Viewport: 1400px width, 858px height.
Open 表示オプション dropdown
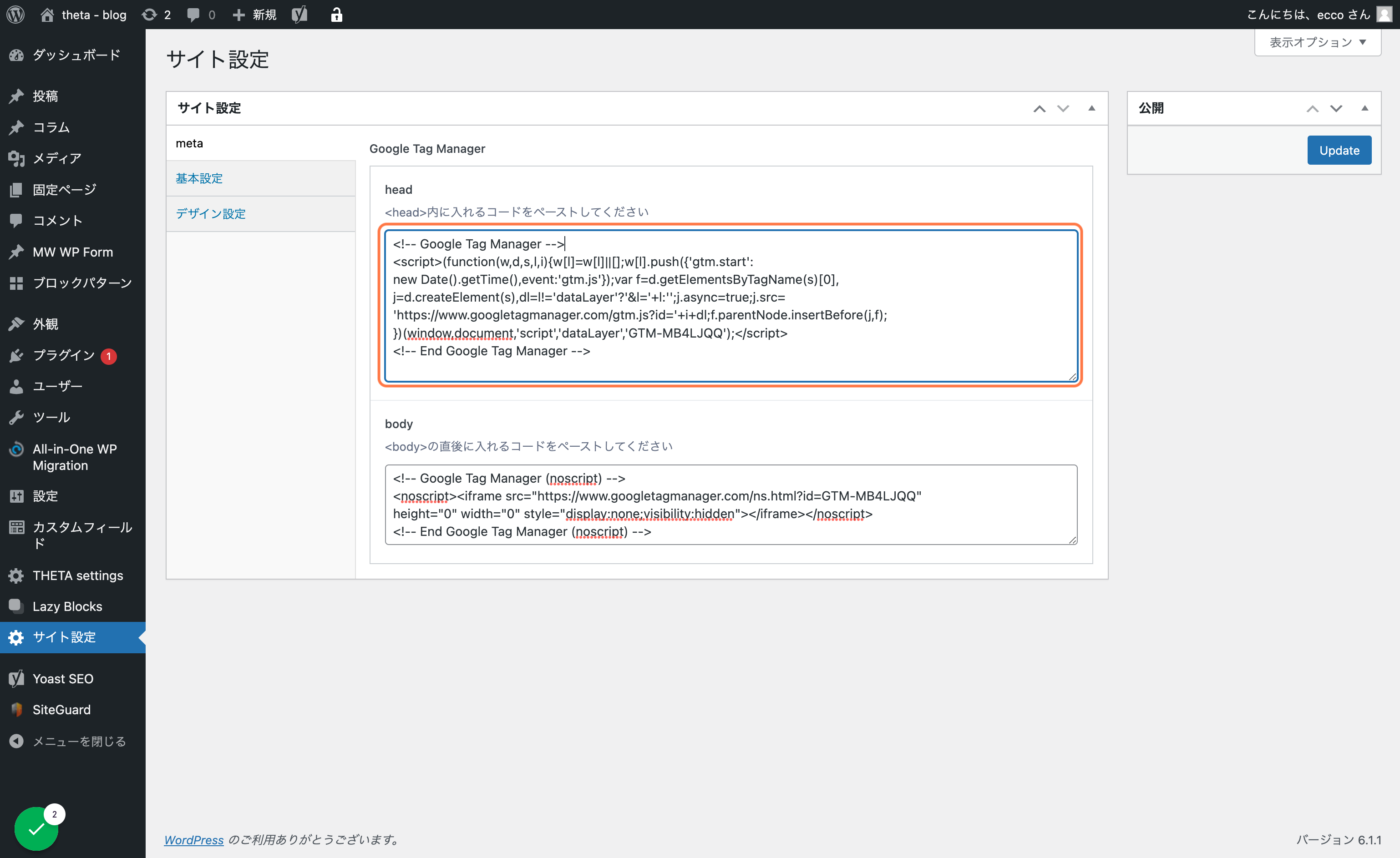pos(1318,43)
